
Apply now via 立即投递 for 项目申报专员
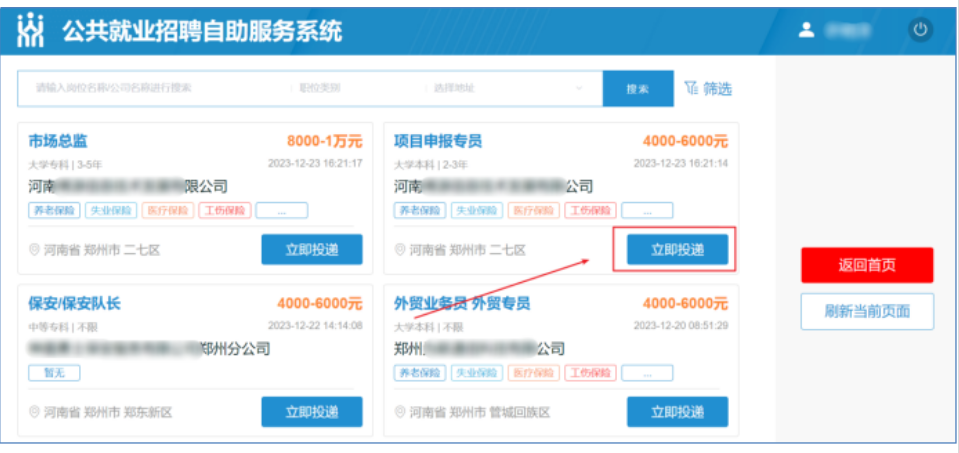[677, 250]
